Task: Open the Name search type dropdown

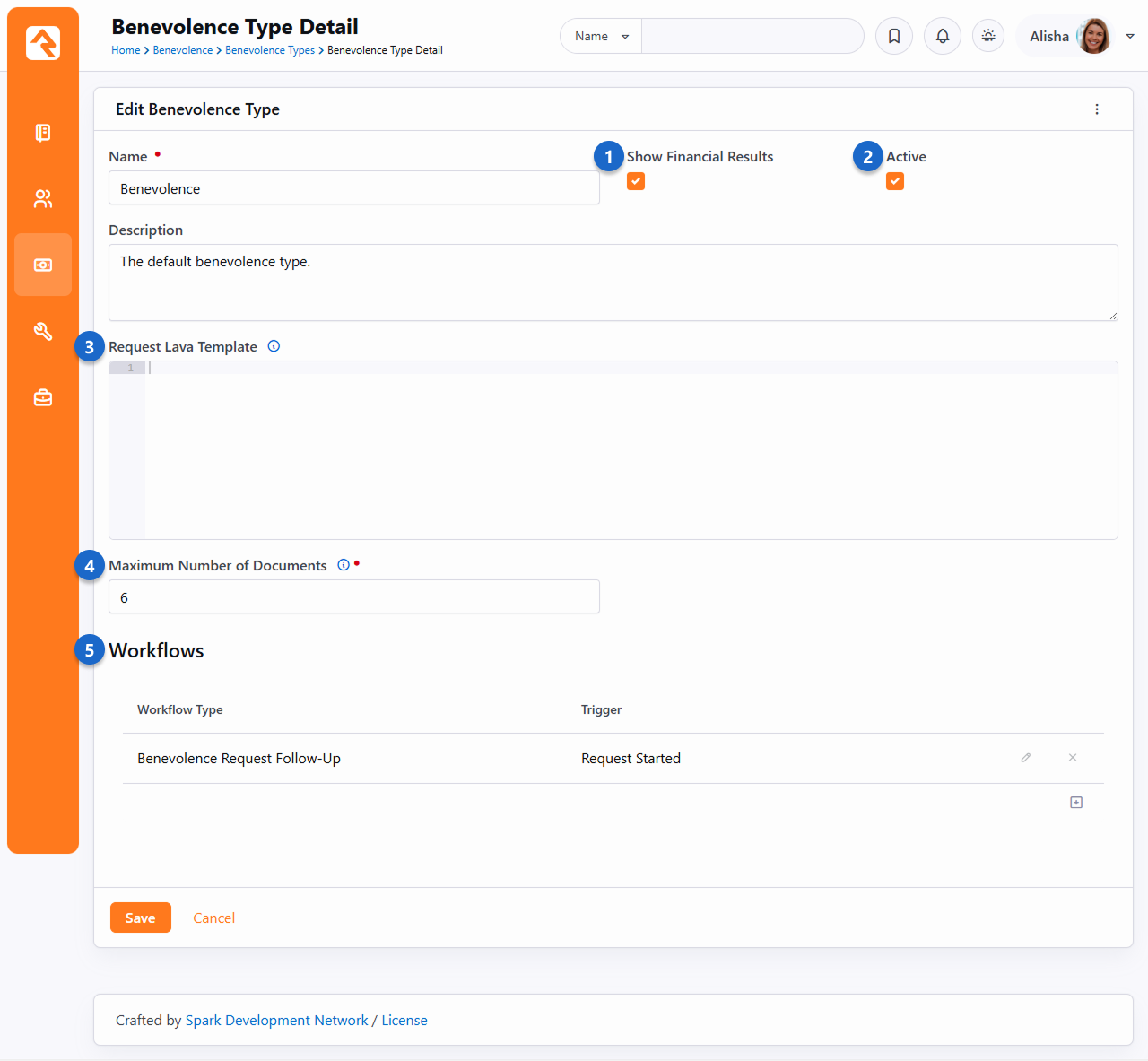Action: point(601,36)
